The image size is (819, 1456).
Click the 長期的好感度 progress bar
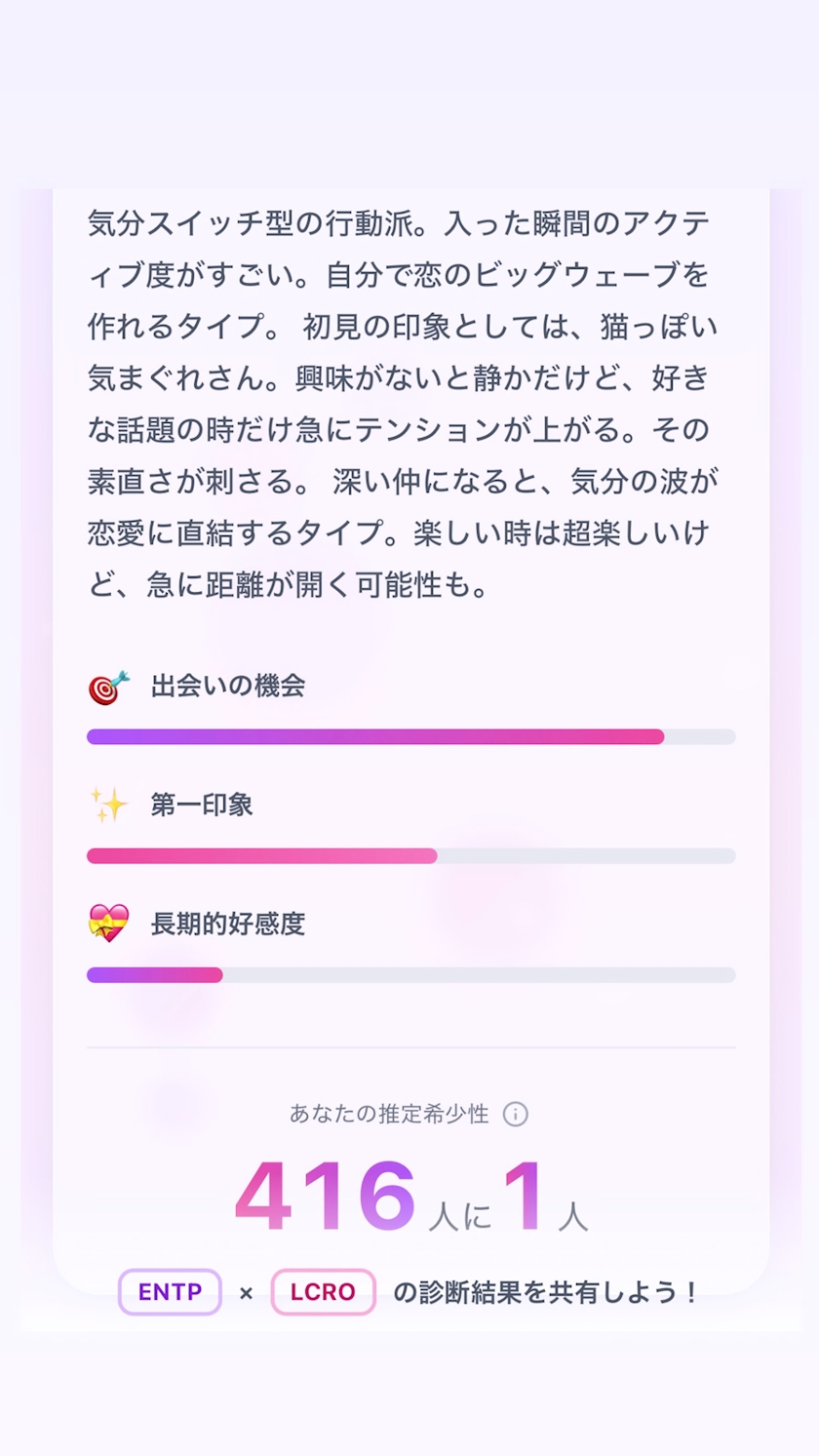click(x=410, y=974)
